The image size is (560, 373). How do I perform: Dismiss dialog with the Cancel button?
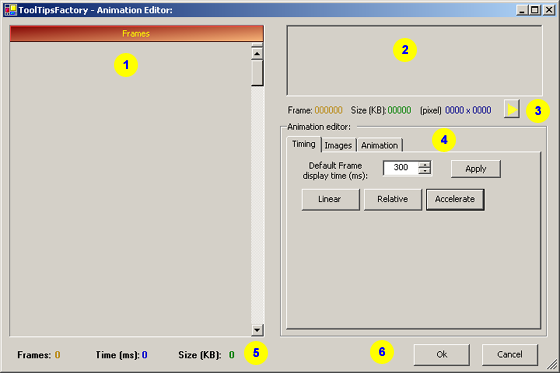[x=510, y=354]
